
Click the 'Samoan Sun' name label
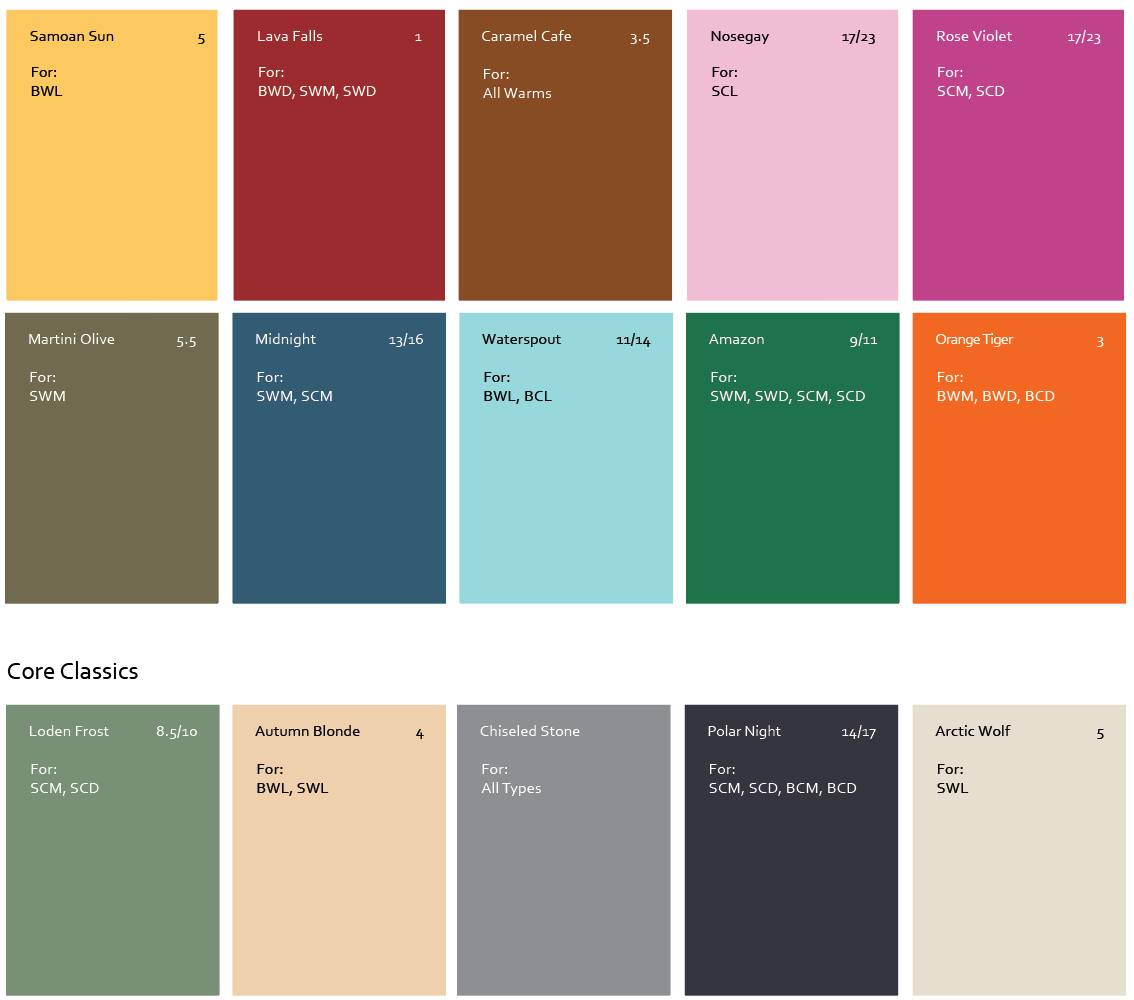tap(72, 36)
